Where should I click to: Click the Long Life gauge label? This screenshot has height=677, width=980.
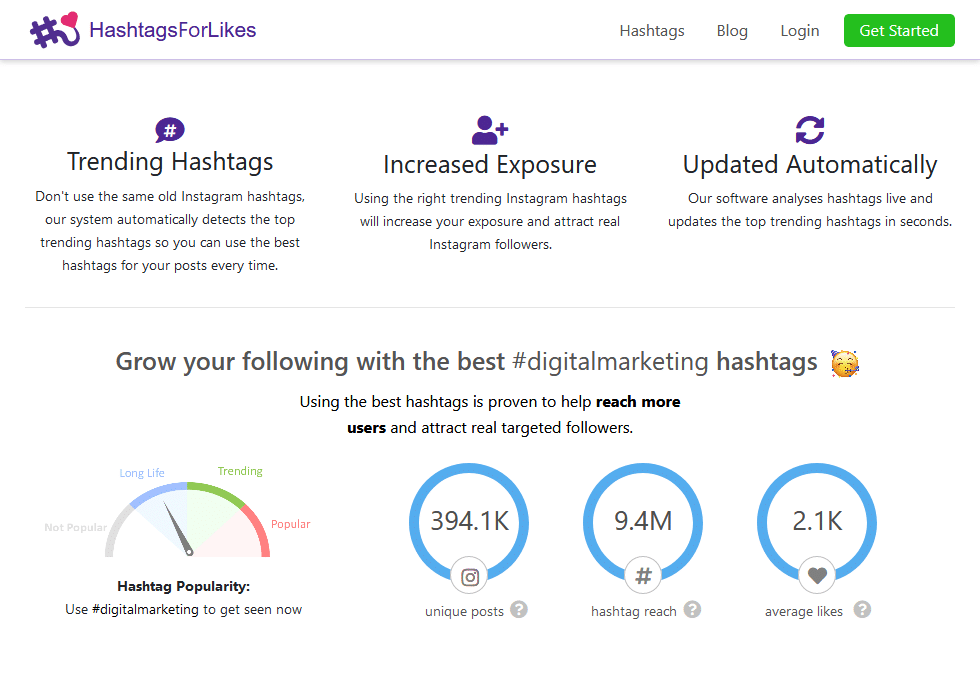point(142,473)
